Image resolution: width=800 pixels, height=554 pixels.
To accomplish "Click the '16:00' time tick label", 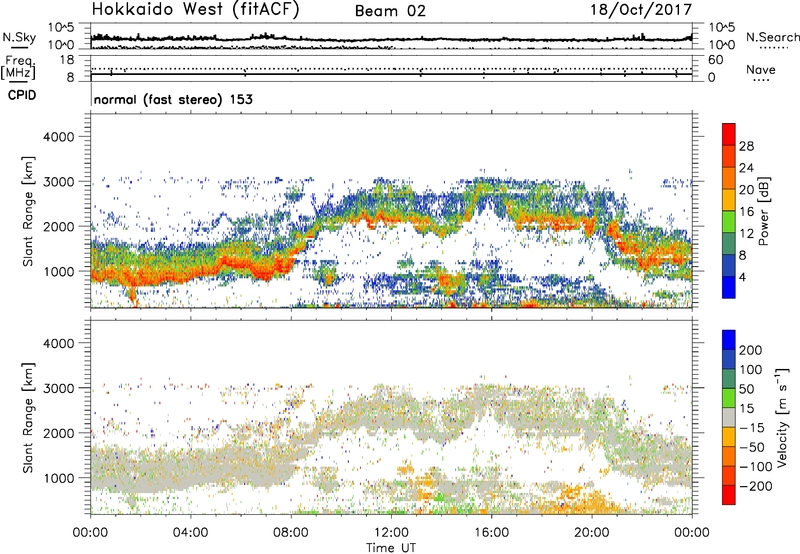I will click(491, 533).
